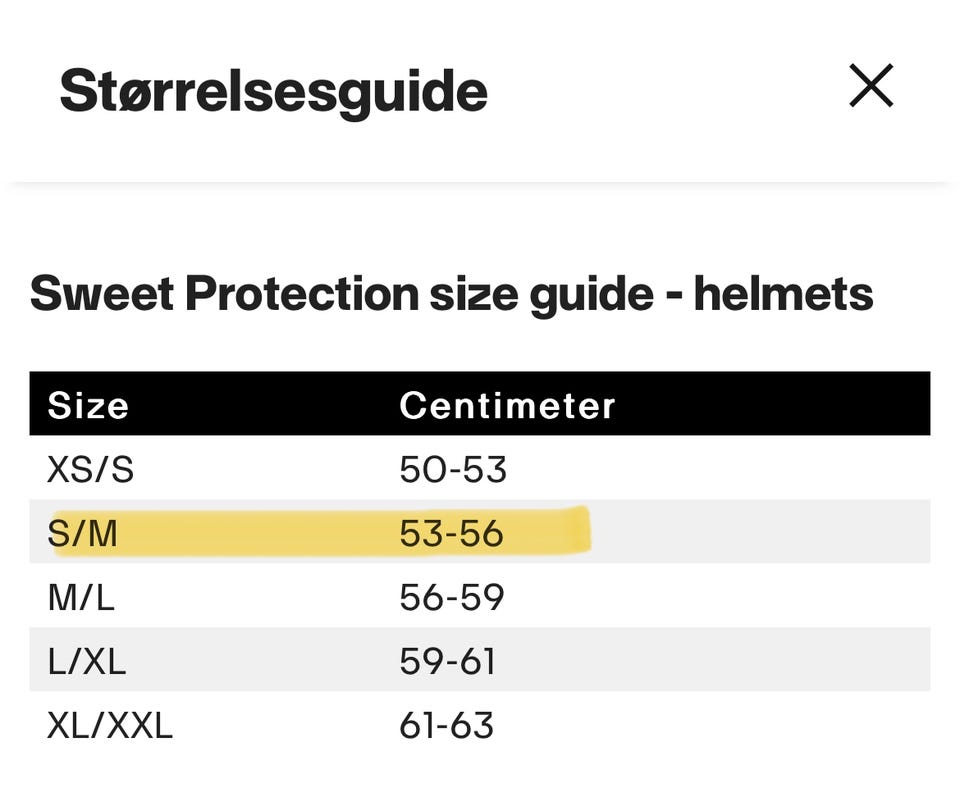
Task: Select the Centimeter column header
Action: [x=507, y=405]
